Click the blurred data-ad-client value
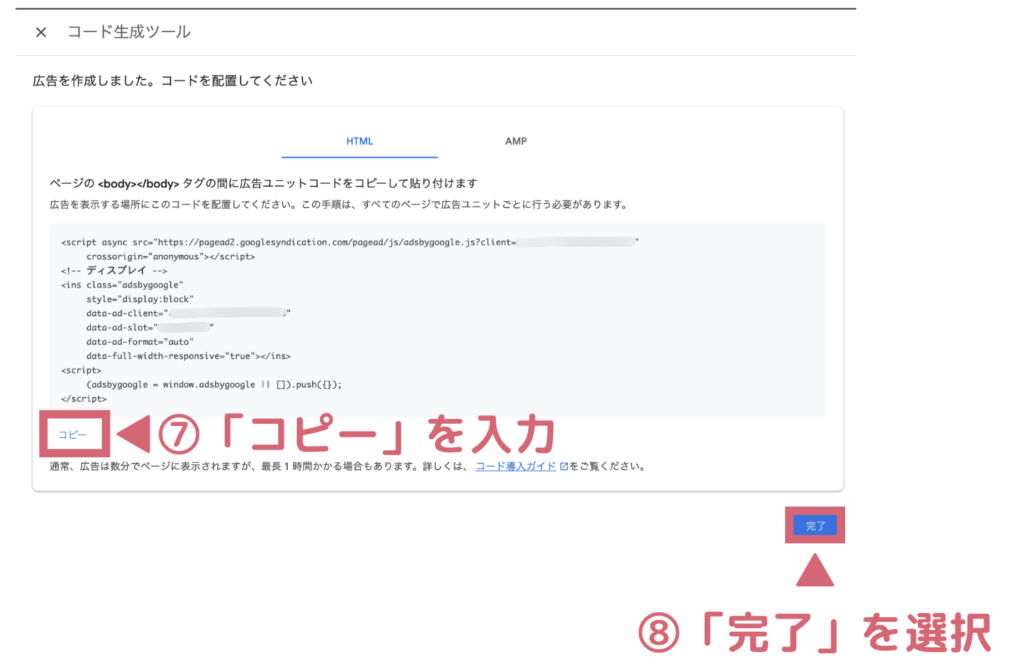Viewport: 1024px width, 666px height. coord(226,313)
